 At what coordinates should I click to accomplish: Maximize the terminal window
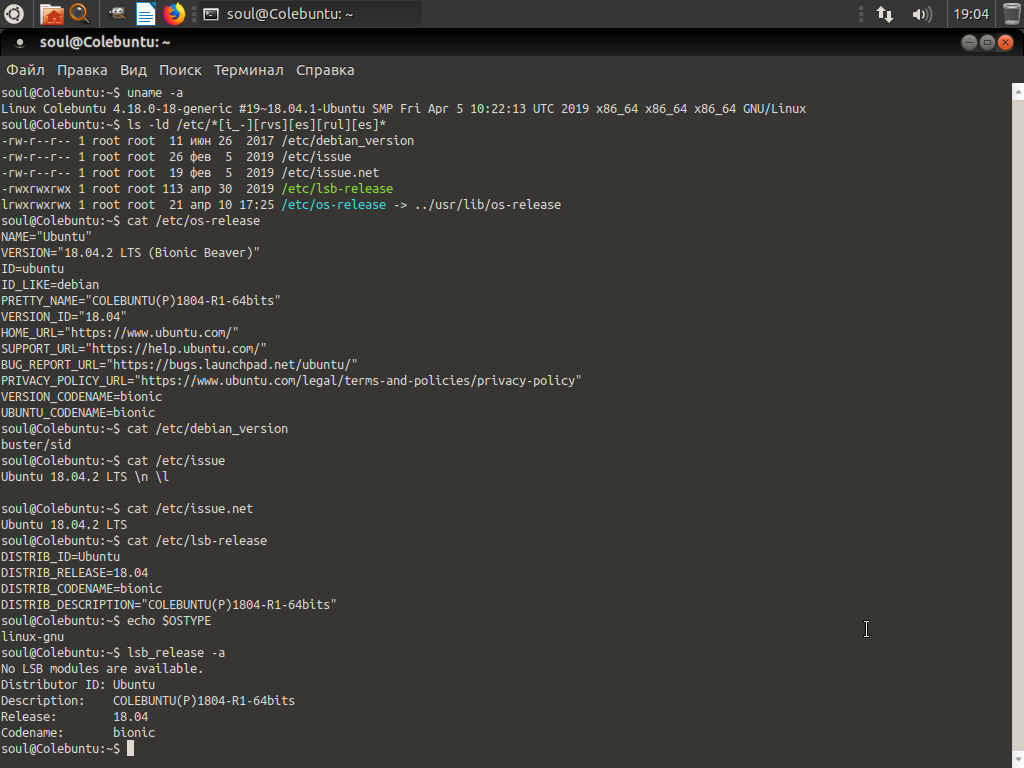coord(987,42)
